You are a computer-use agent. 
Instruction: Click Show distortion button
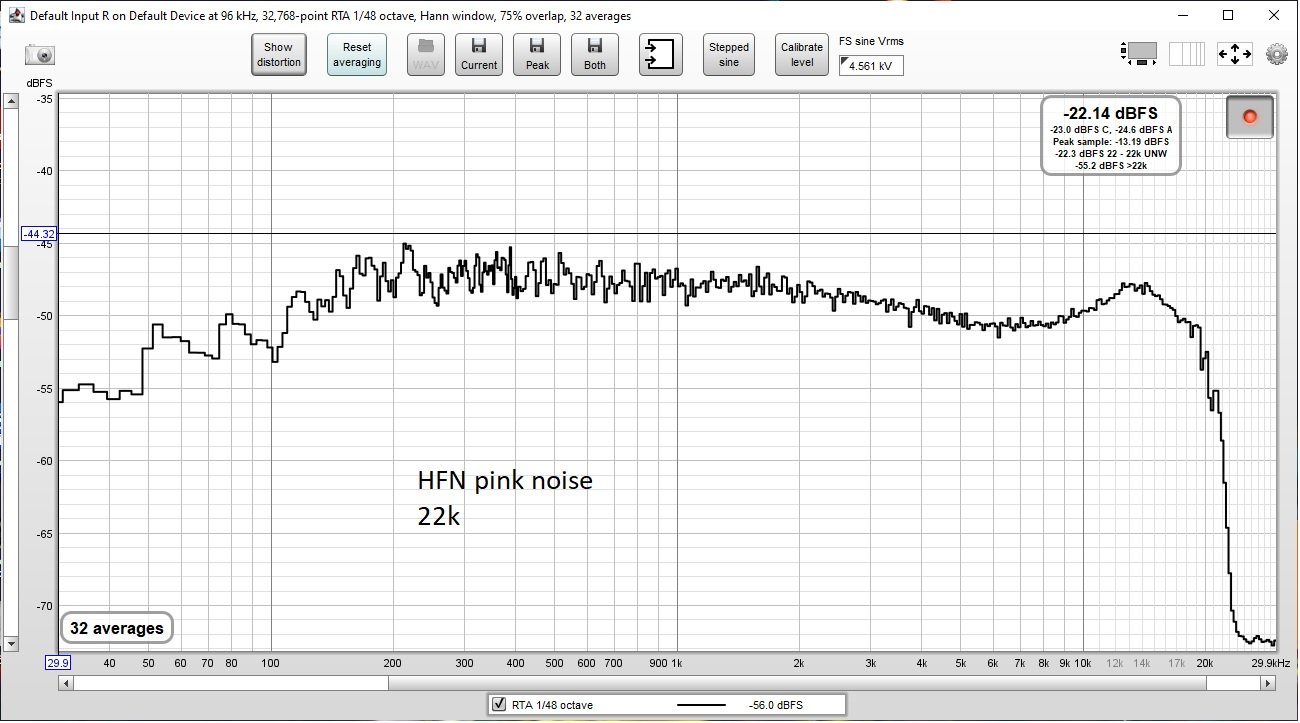click(278, 54)
